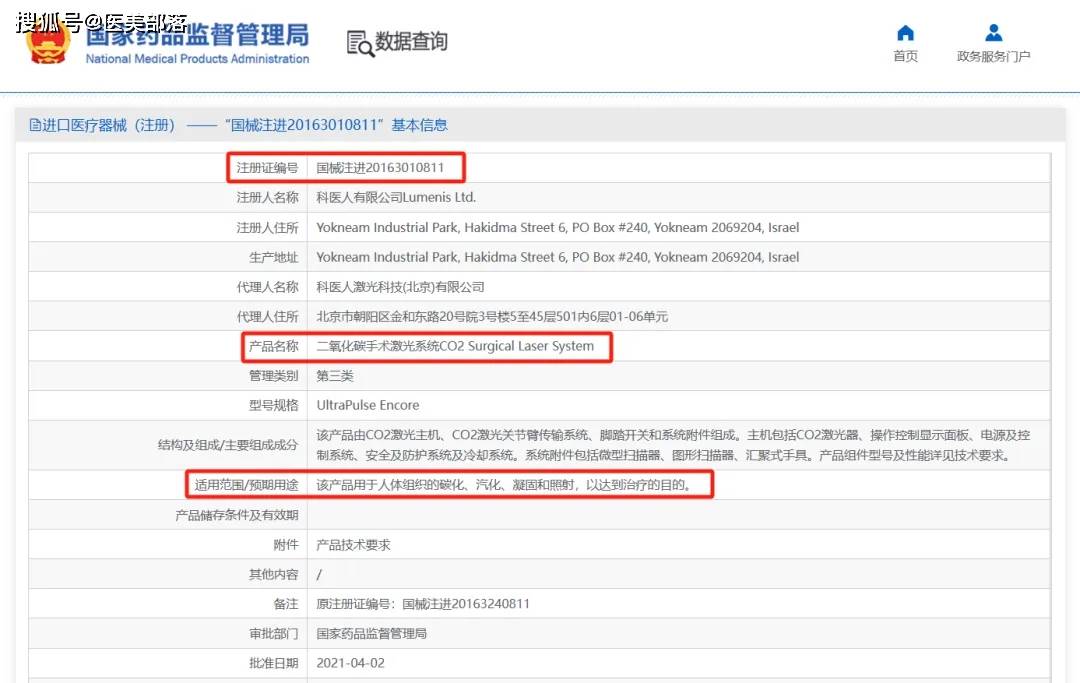Screen dimensions: 1080x683
Task: Click the 注册证编号 label cell
Action: click(267, 168)
